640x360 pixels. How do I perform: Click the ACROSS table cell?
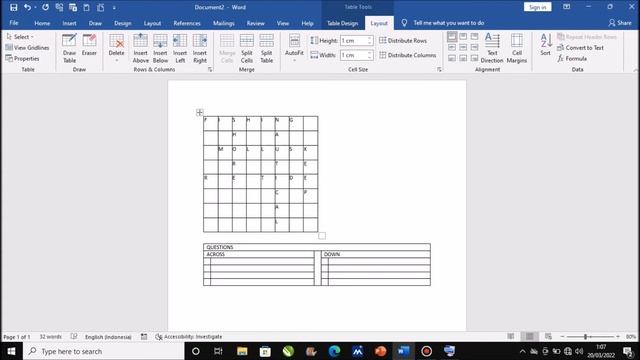(x=259, y=254)
